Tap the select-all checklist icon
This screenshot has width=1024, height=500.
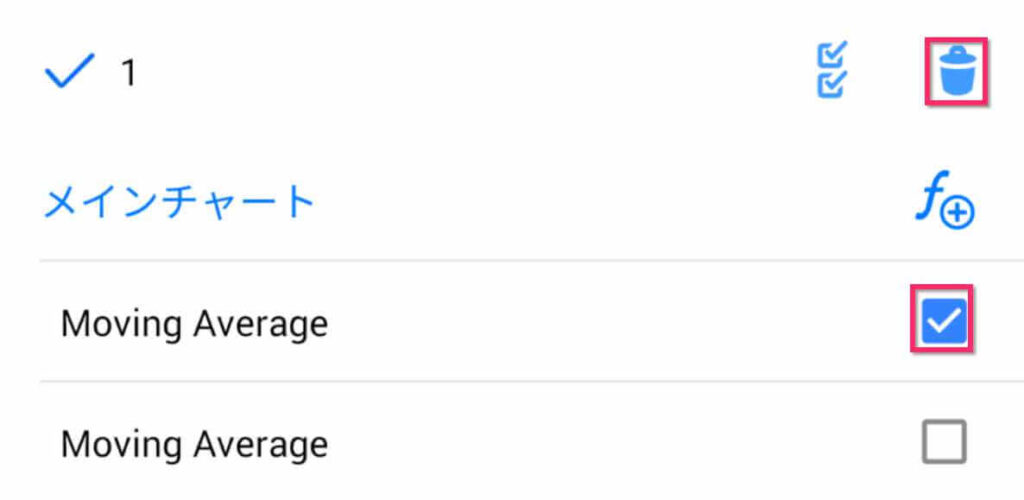pyautogui.click(x=832, y=71)
